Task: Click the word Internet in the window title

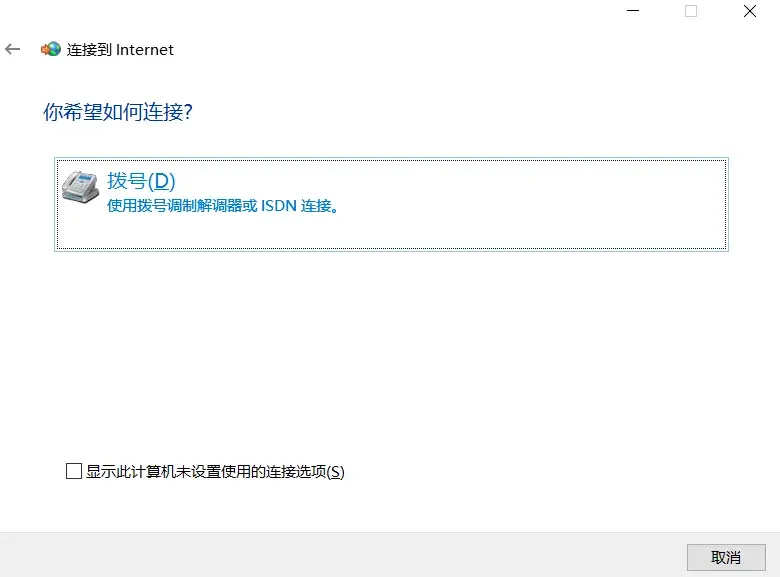Action: point(145,50)
